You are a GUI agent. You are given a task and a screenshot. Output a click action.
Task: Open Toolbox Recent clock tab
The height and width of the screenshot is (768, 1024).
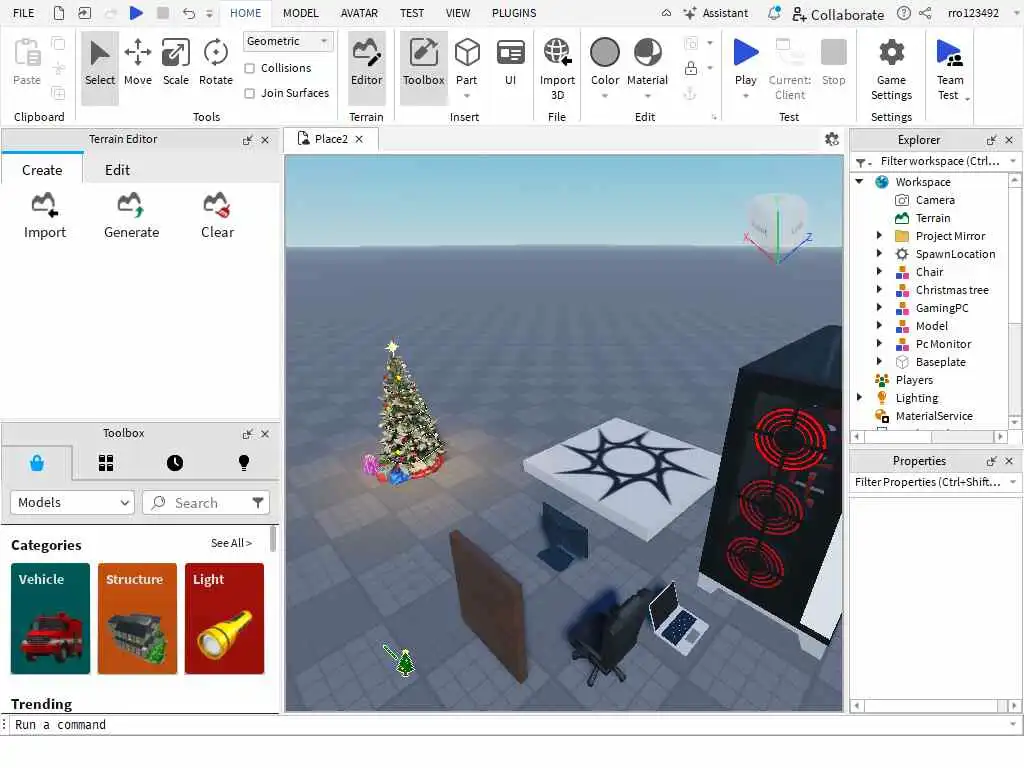pyautogui.click(x=175, y=463)
